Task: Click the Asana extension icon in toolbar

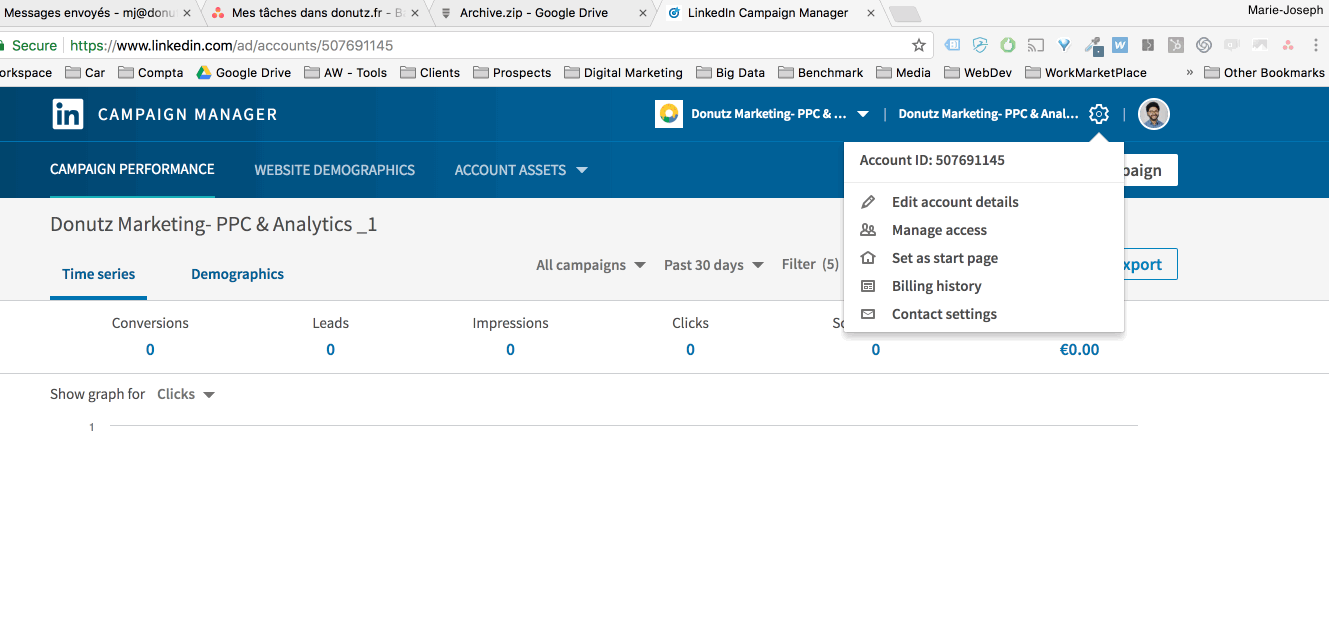Action: tap(1288, 45)
